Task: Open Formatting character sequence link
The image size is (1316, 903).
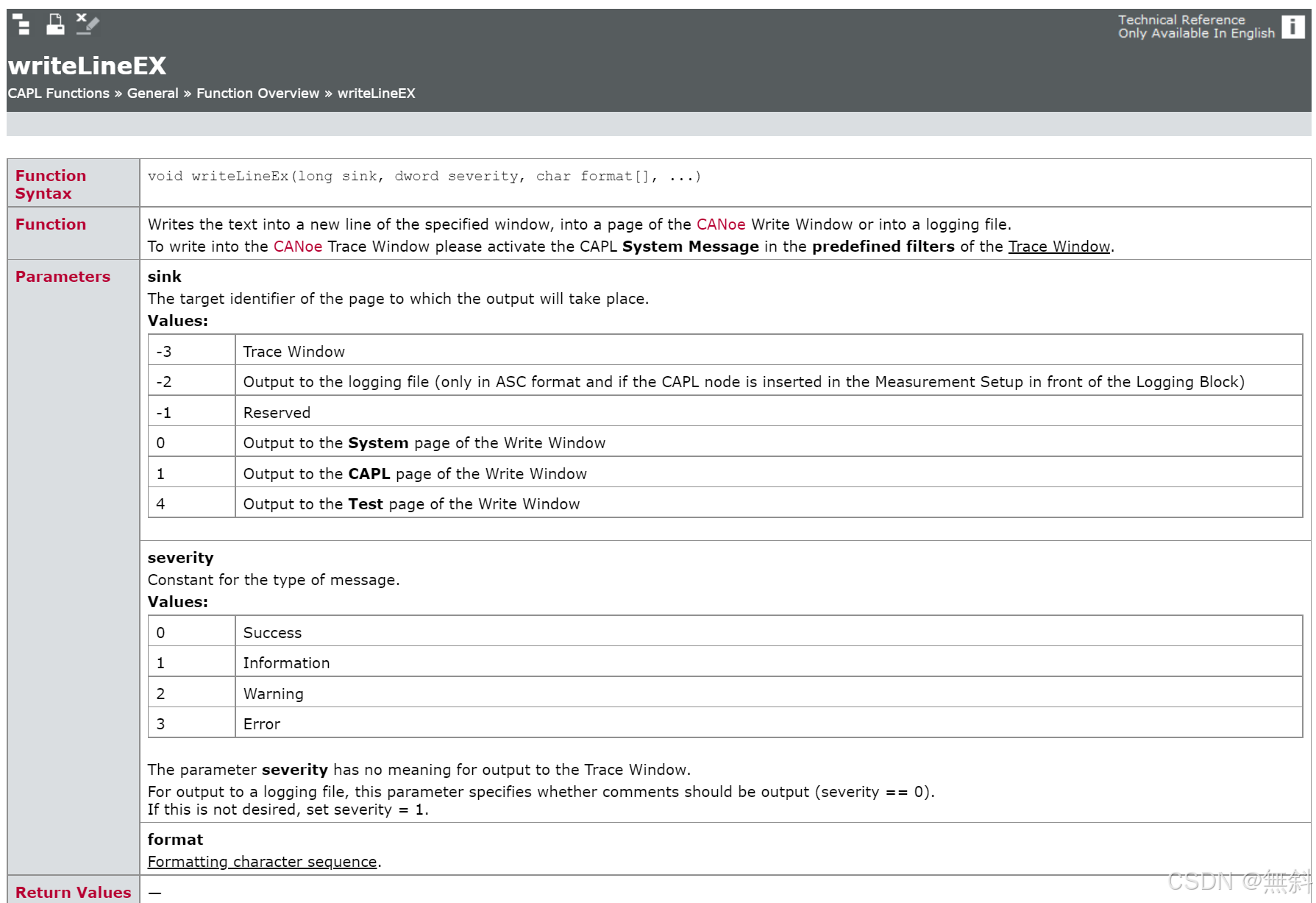Action: coord(261,861)
